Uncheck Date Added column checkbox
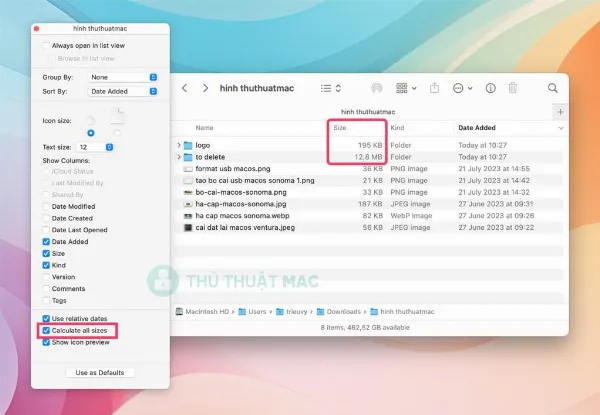This screenshot has width=600, height=415. click(46, 242)
